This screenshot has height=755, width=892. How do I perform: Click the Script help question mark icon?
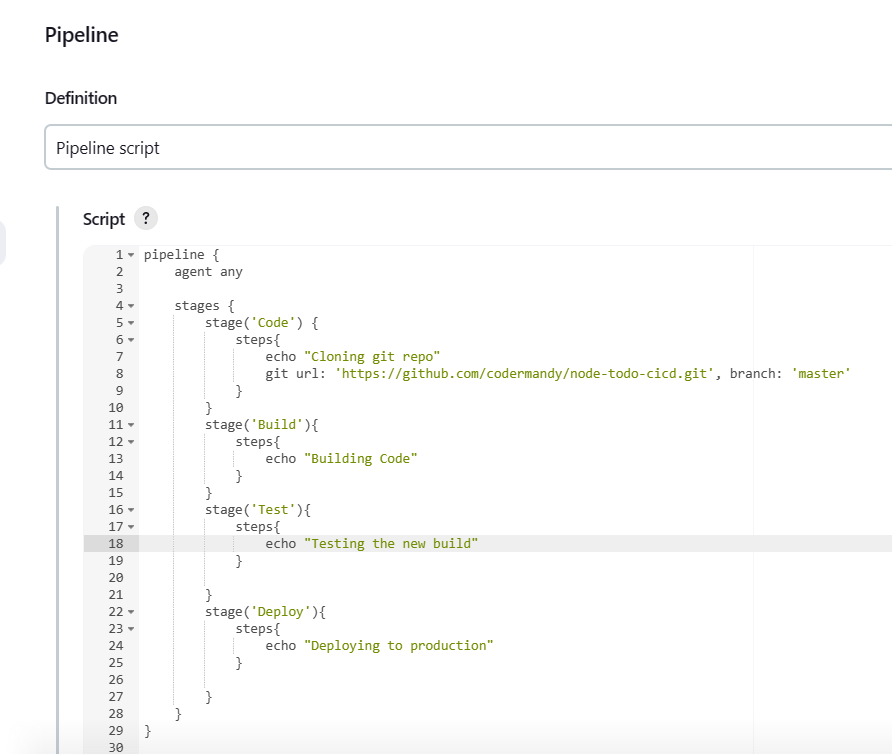coord(146,218)
